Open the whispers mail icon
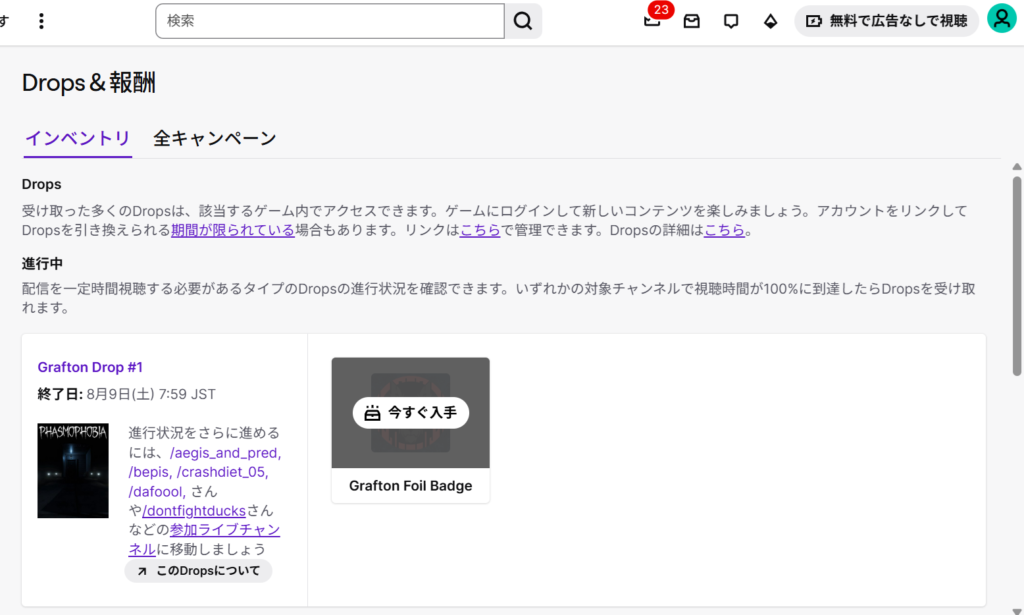This screenshot has width=1024, height=615. tap(692, 21)
